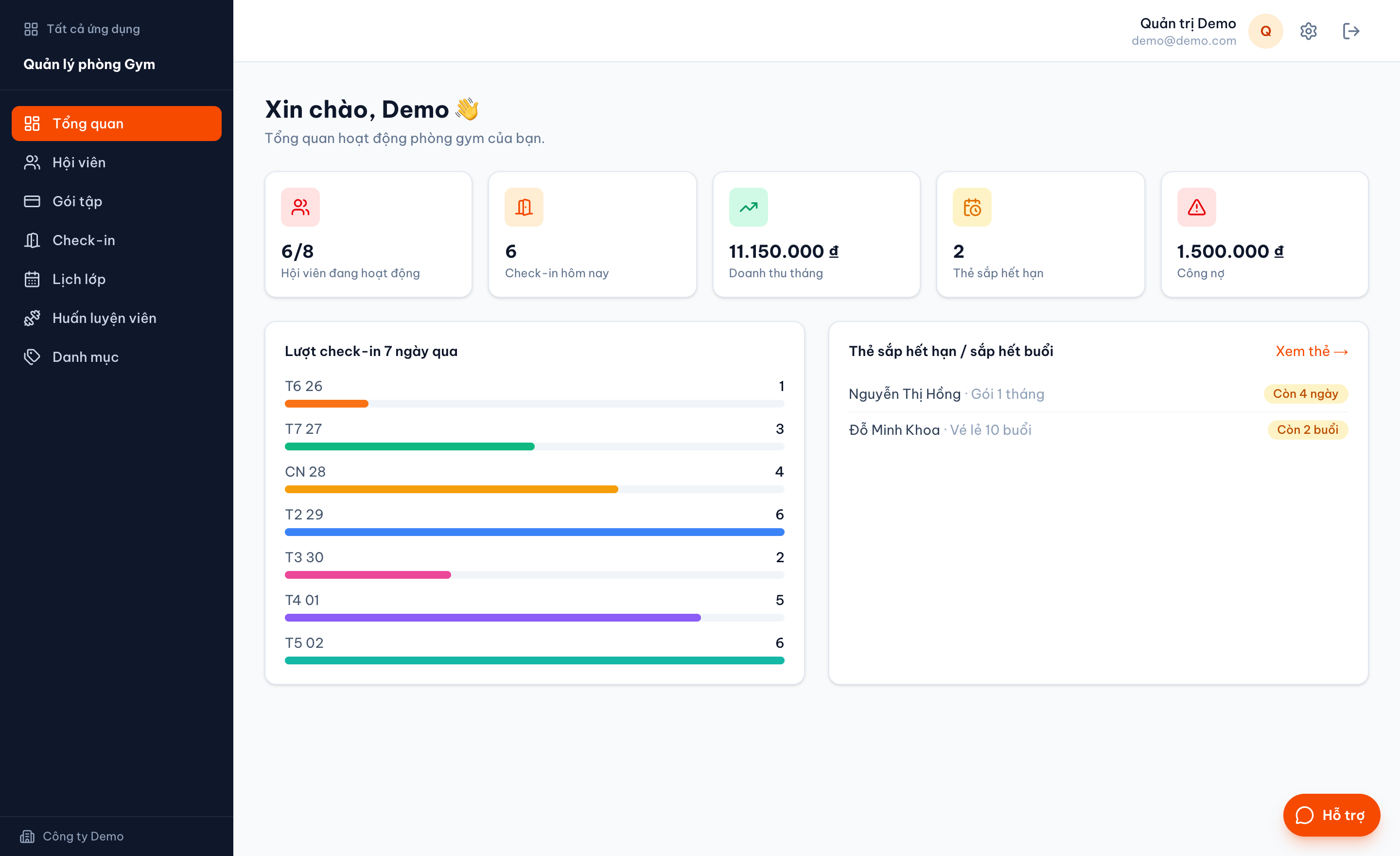Click the check-in door card icon
The width and height of the screenshot is (1400, 856).
click(524, 208)
